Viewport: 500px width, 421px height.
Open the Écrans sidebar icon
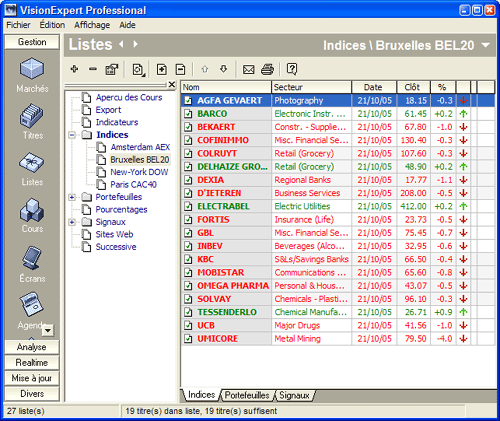pos(32,258)
